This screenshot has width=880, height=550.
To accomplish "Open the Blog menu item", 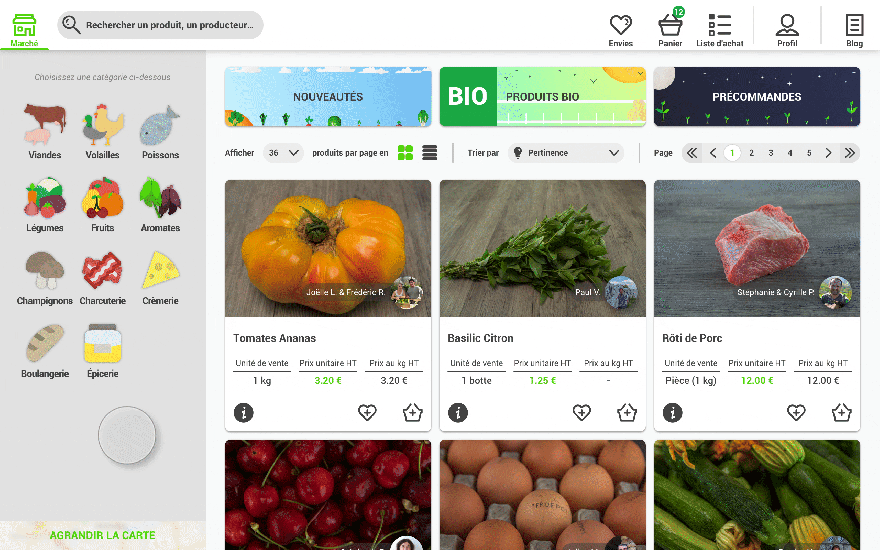I will click(x=854, y=30).
